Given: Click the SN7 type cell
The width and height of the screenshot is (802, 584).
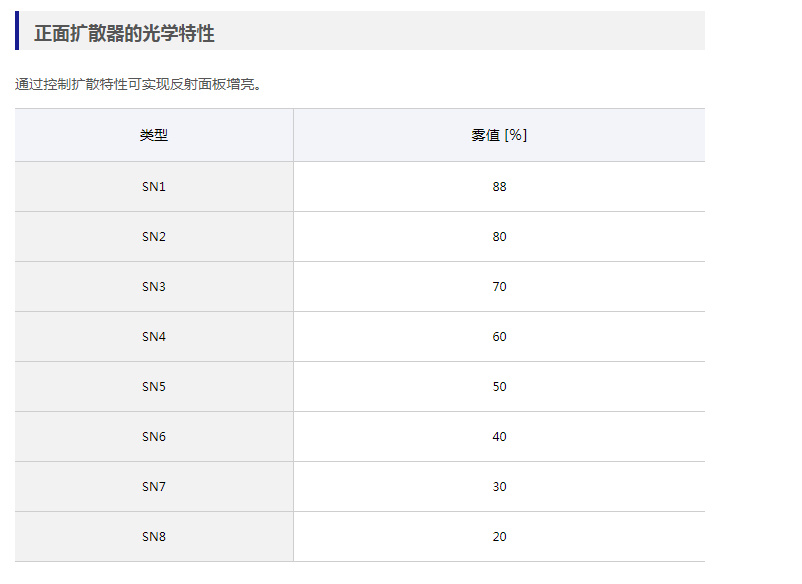Looking at the screenshot, I should click(x=154, y=487).
